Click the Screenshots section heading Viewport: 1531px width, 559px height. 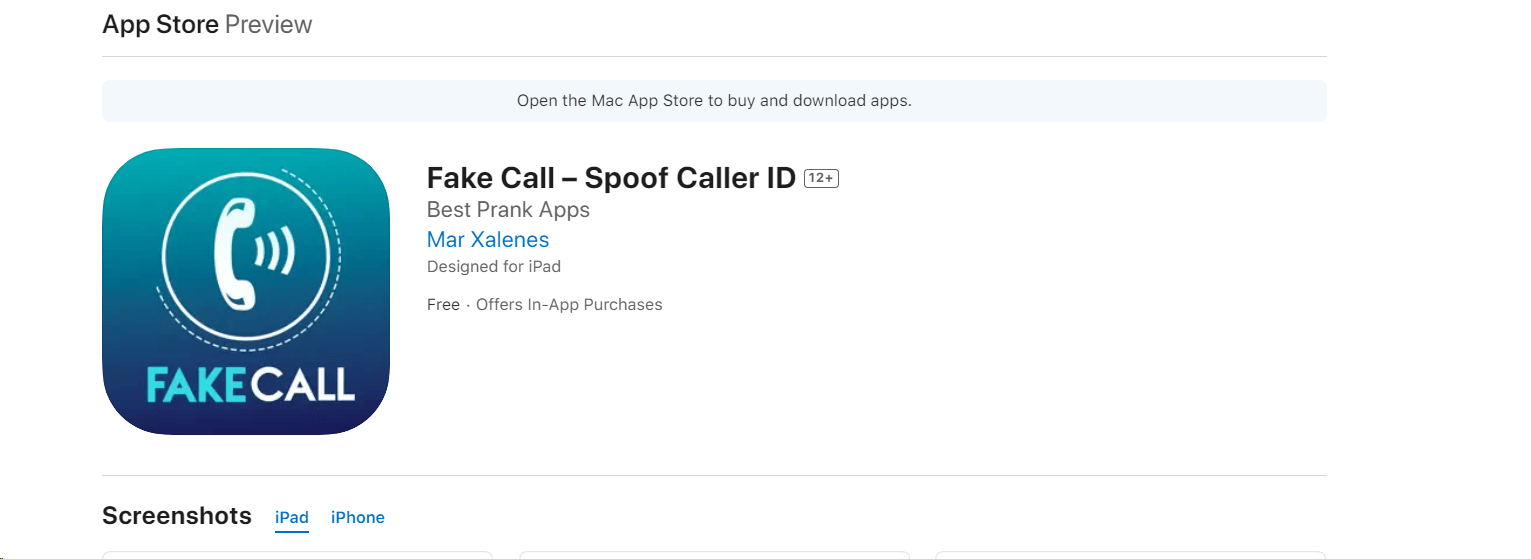pyautogui.click(x=177, y=516)
